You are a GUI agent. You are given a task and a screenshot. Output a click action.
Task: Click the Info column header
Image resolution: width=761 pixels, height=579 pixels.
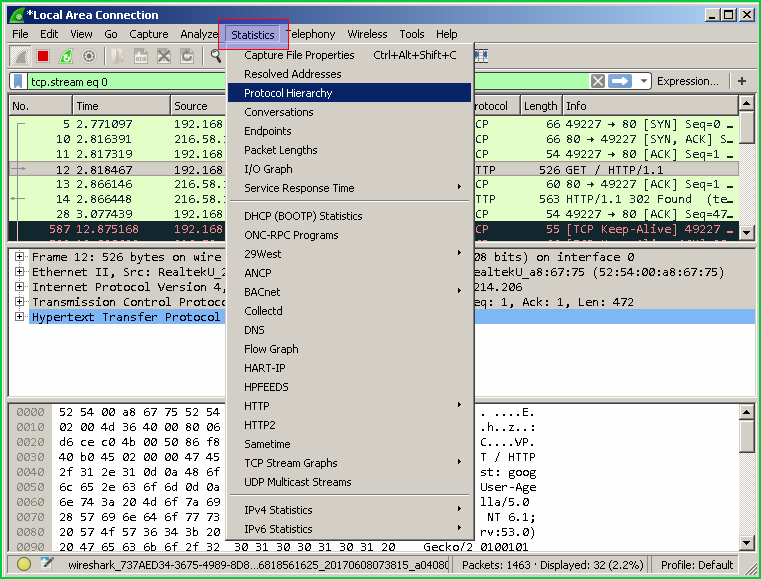pos(650,106)
